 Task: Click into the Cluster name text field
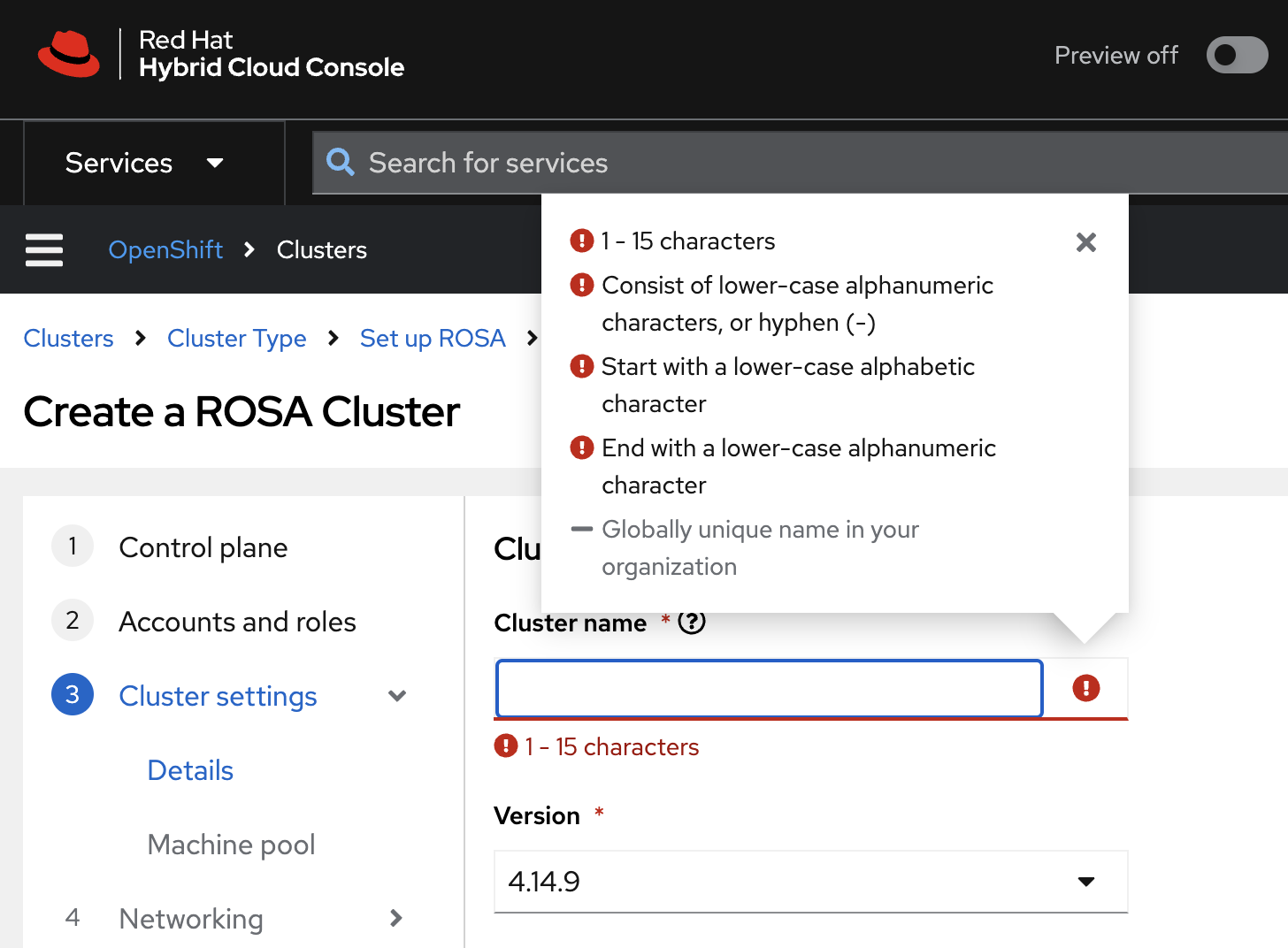click(768, 688)
